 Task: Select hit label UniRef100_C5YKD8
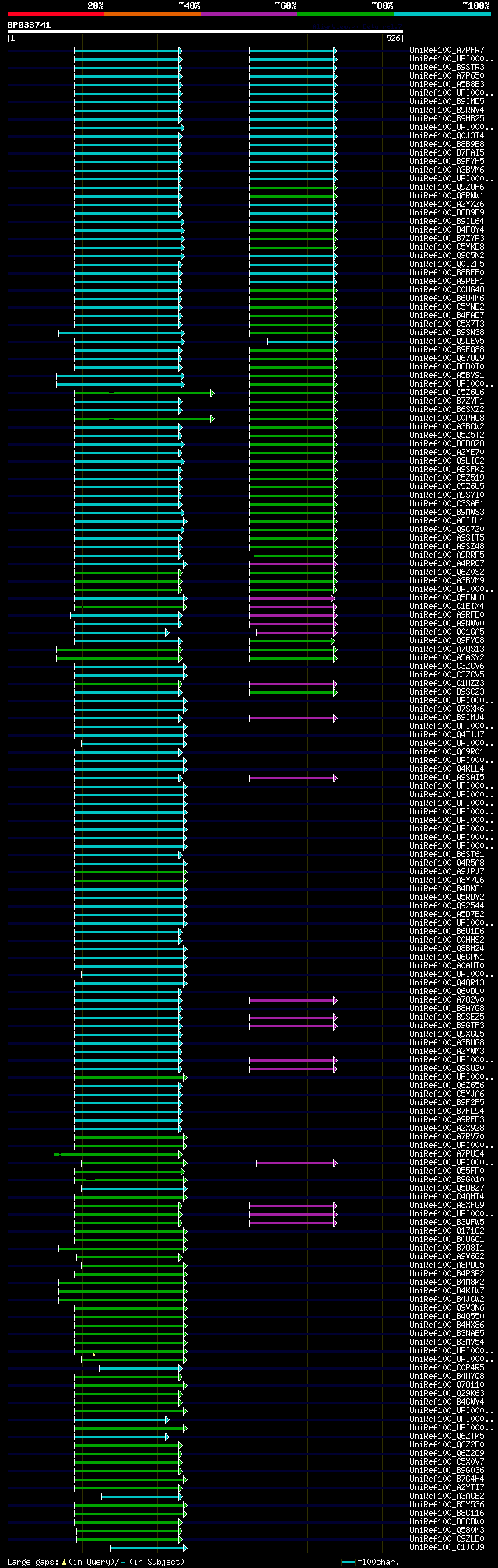click(447, 247)
